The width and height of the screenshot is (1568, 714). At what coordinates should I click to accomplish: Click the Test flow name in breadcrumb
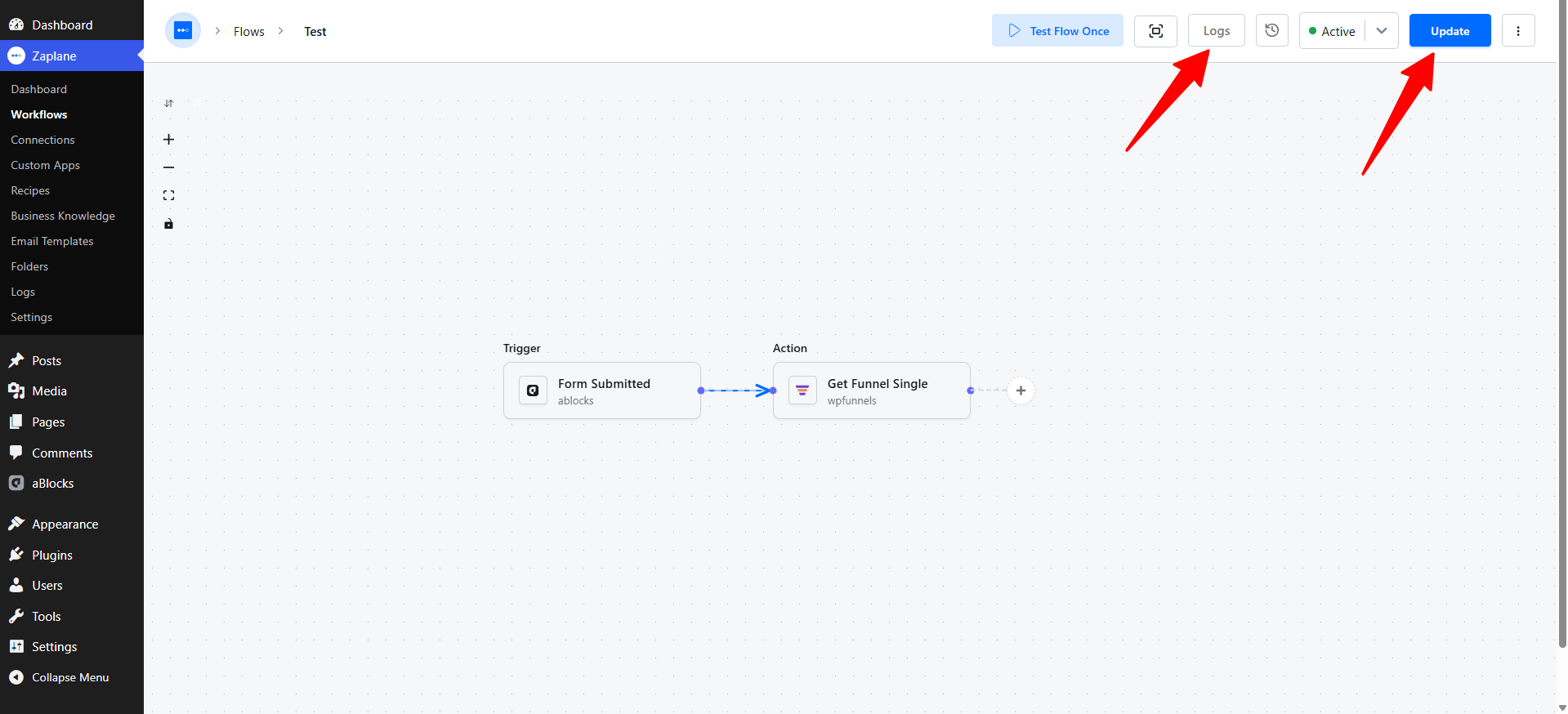[315, 31]
